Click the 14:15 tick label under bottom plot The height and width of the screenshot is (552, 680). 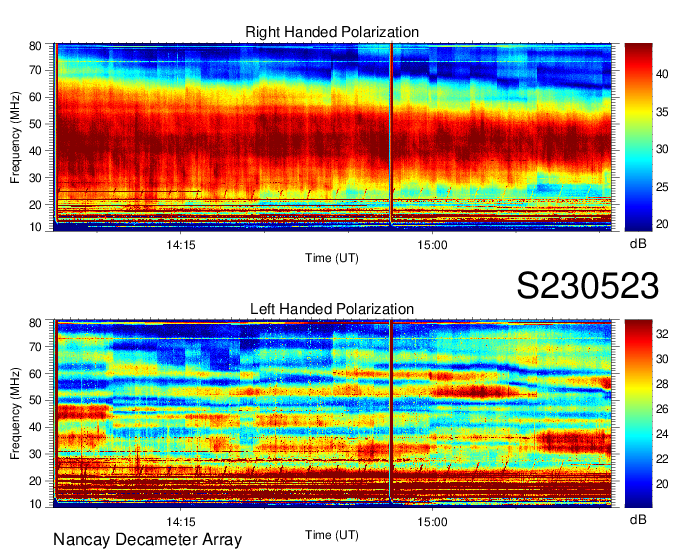(181, 522)
